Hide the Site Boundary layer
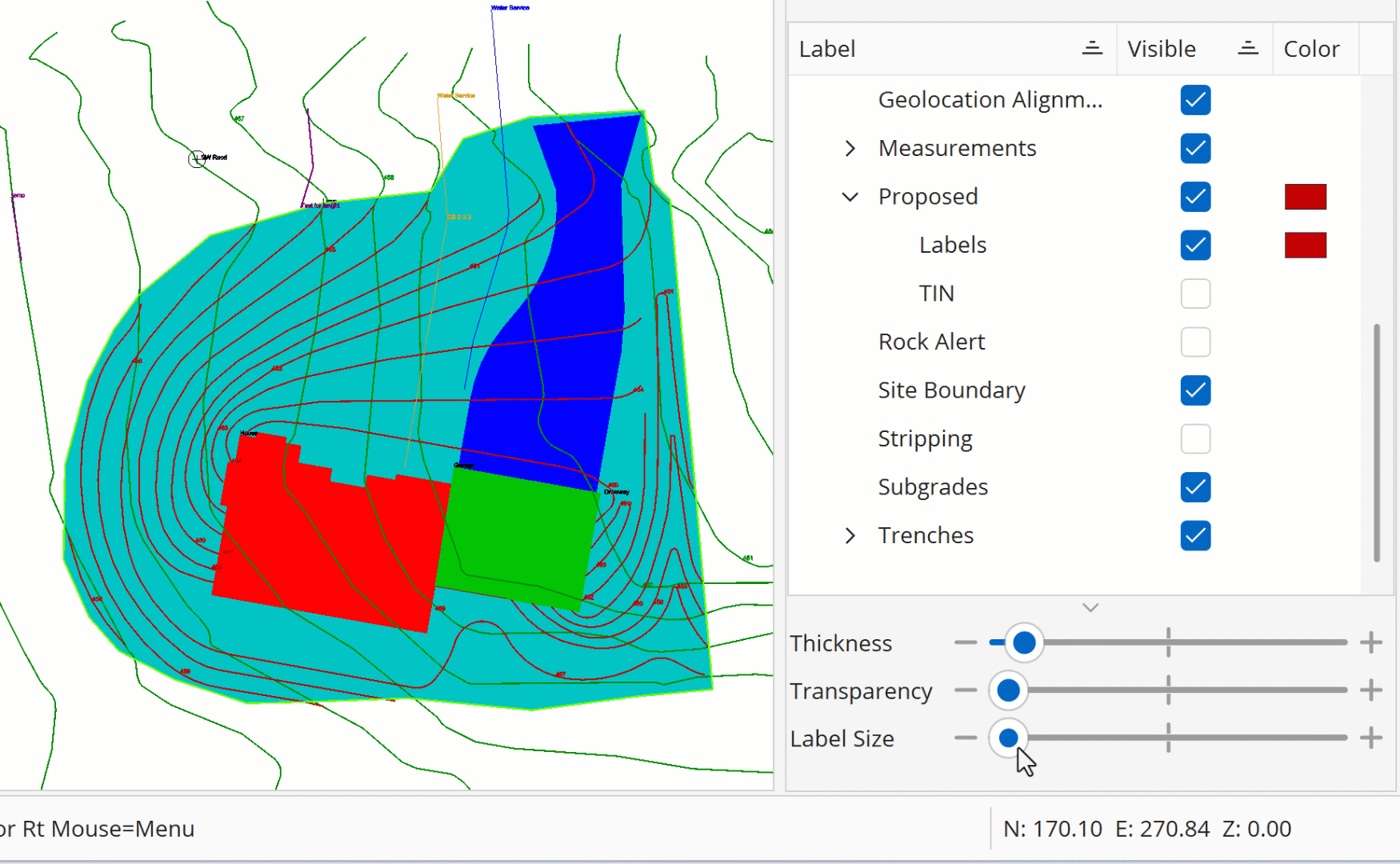The height and width of the screenshot is (864, 1400). 1195,390
